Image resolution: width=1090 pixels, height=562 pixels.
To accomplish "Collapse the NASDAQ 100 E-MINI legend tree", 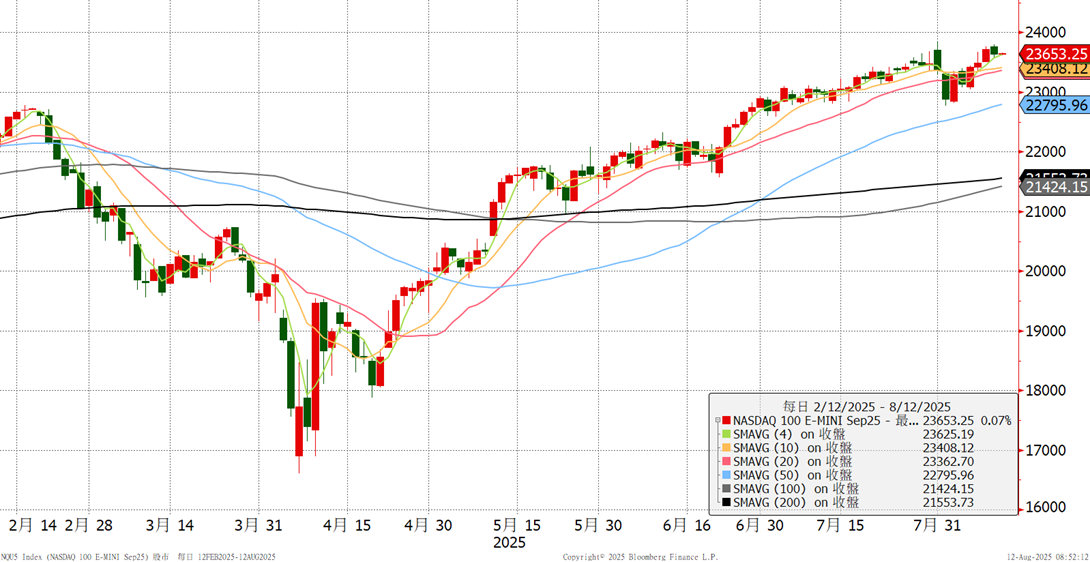I will pyautogui.click(x=717, y=420).
